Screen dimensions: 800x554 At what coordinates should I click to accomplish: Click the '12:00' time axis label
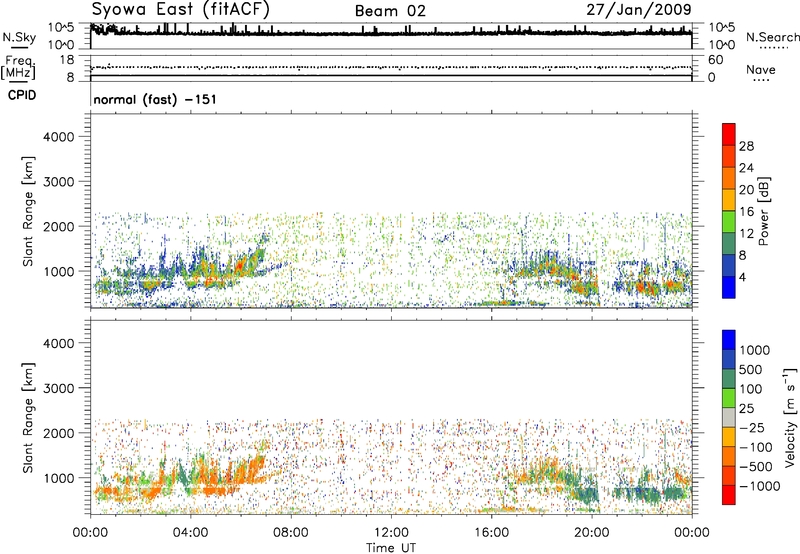pyautogui.click(x=391, y=533)
